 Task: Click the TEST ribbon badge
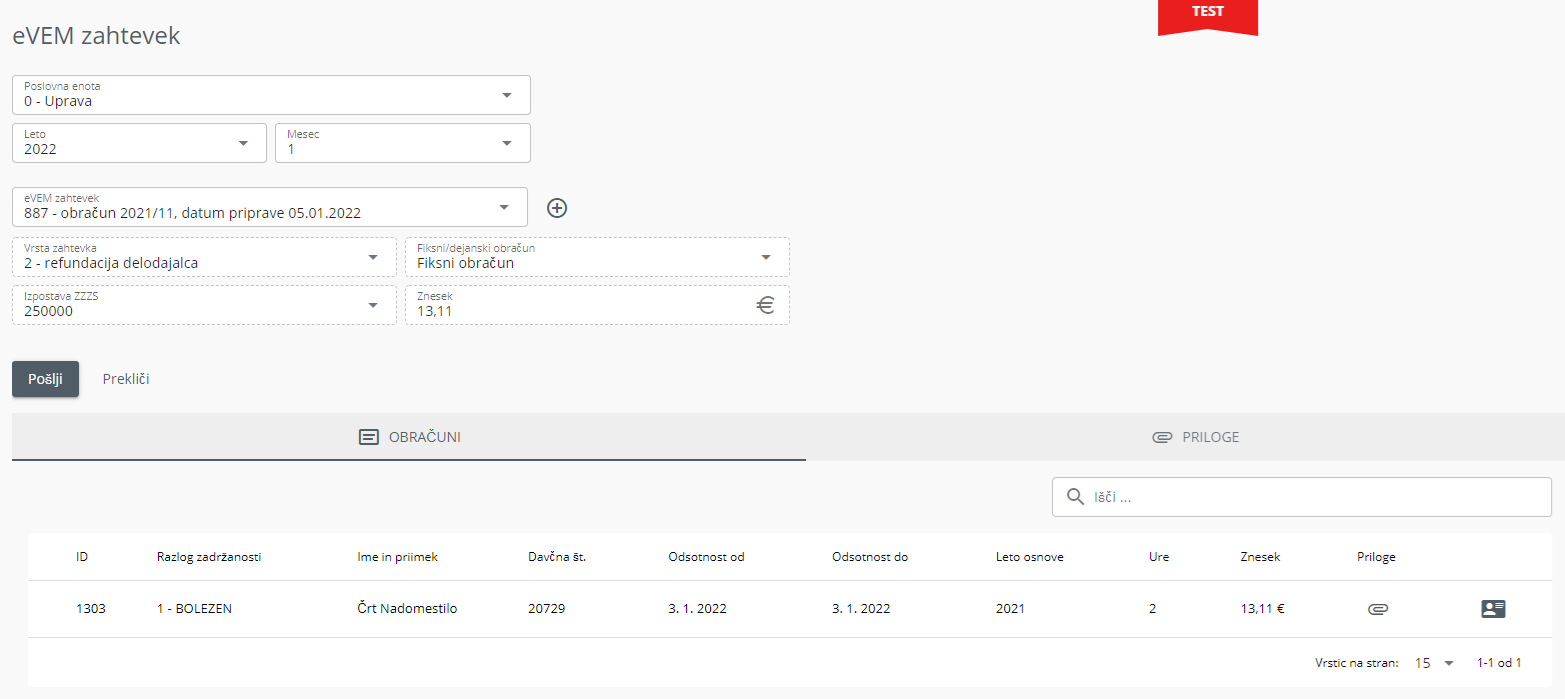coord(1207,15)
